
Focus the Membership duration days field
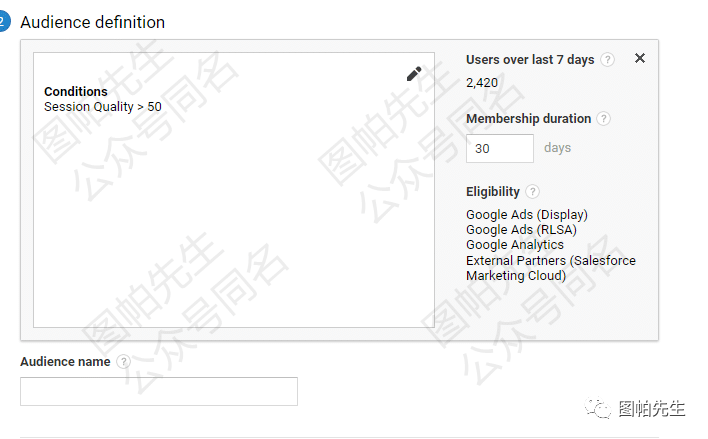point(499,148)
